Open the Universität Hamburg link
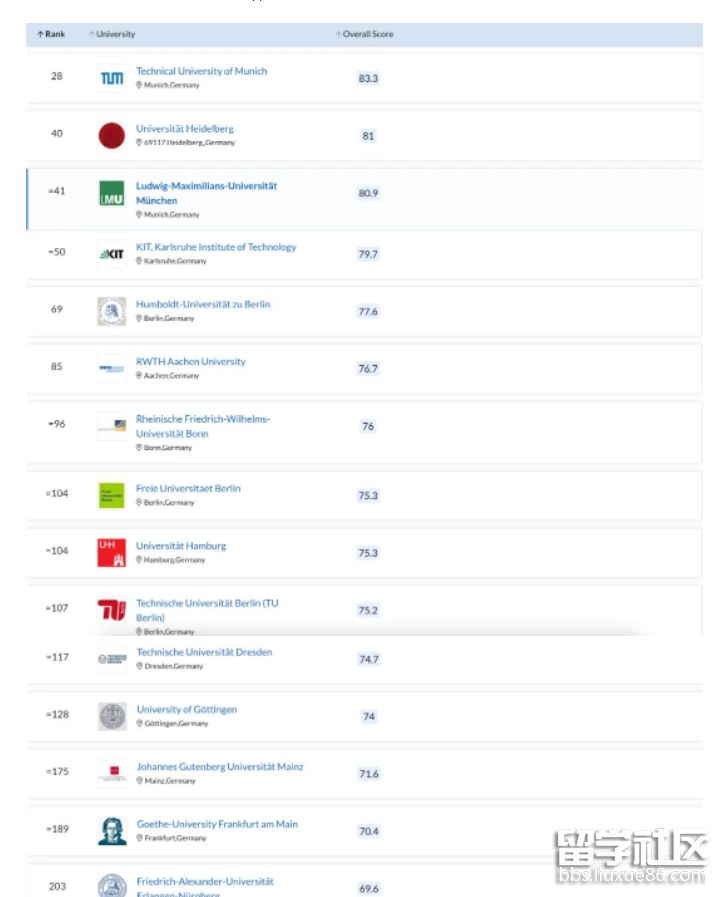Viewport: 722px width, 897px height. point(181,546)
